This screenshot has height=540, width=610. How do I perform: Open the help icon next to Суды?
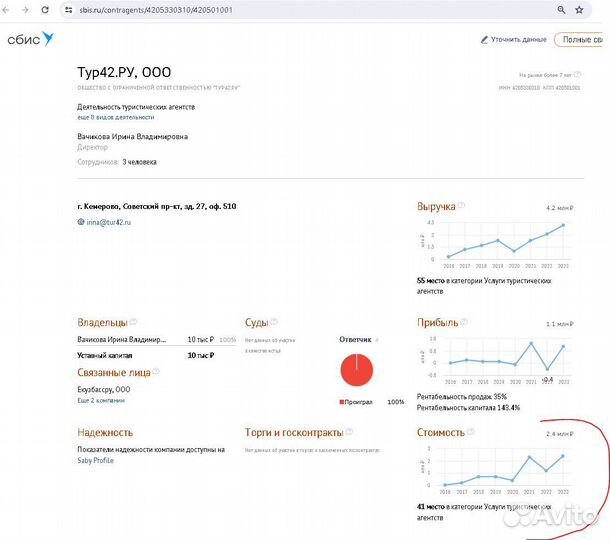point(274,321)
